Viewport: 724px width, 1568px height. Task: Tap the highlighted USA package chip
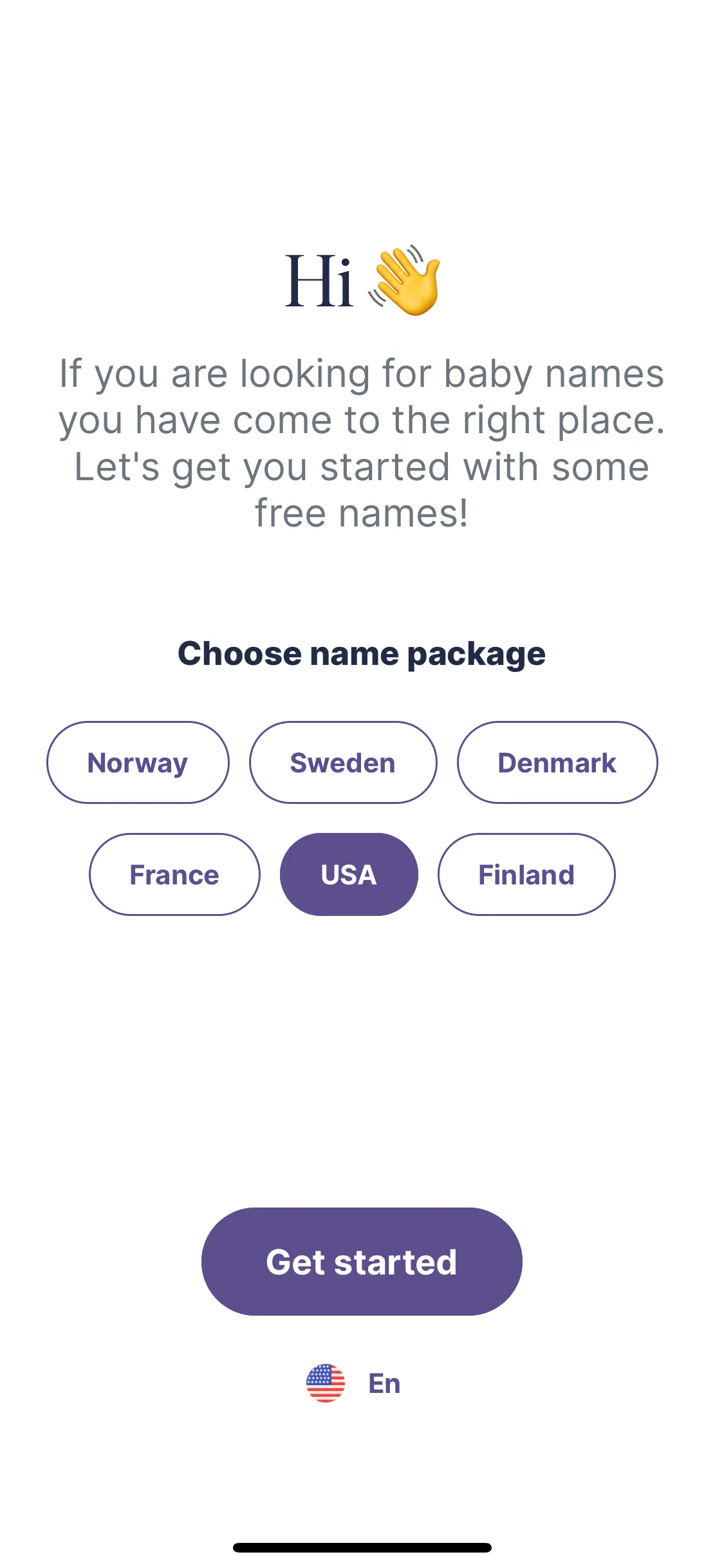tap(349, 874)
